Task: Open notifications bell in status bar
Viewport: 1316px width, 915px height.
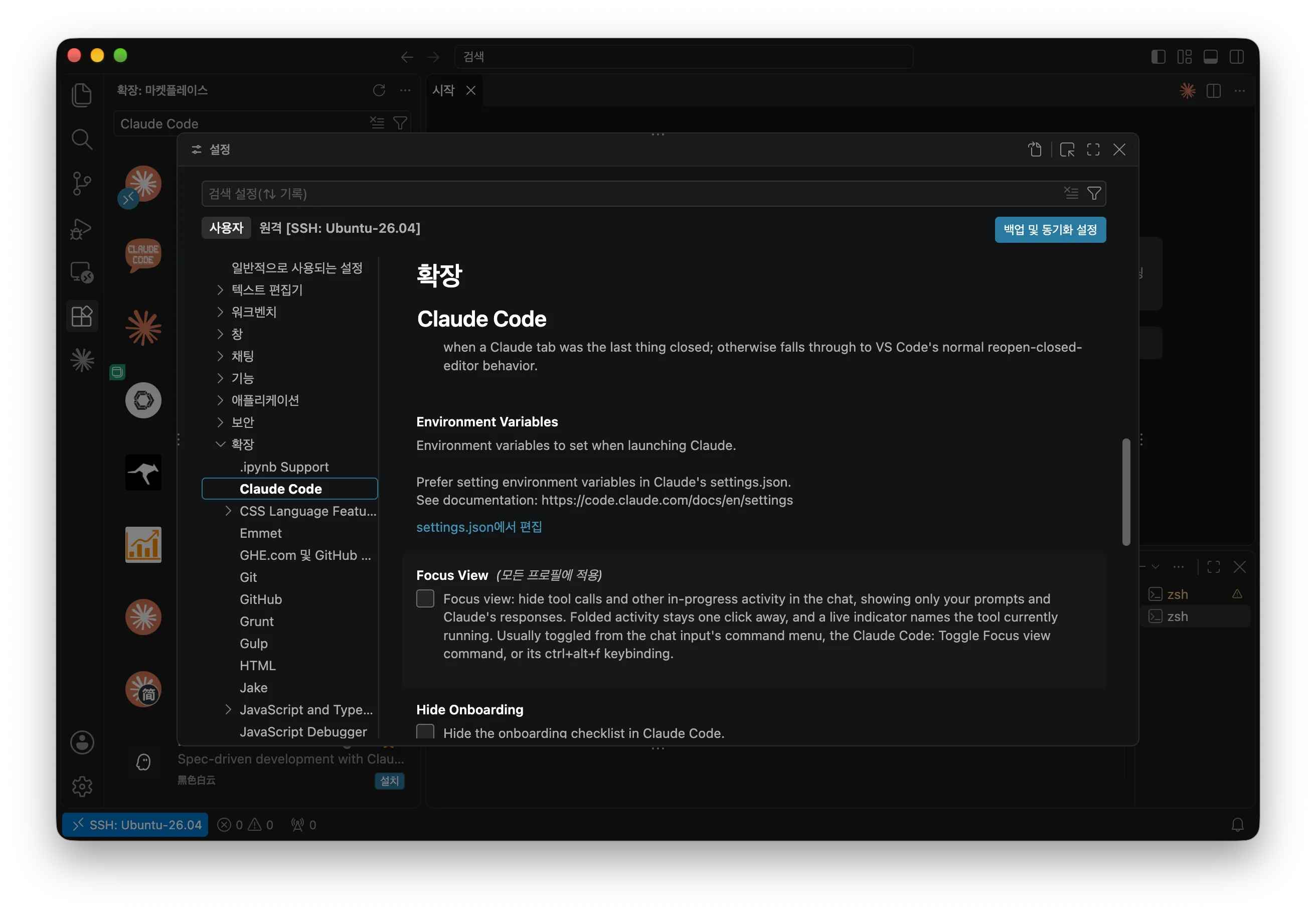Action: click(1237, 824)
